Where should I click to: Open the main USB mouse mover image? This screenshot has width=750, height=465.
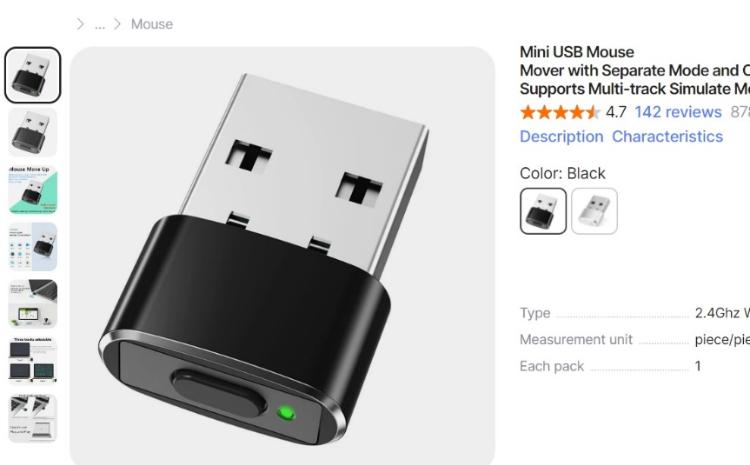click(282, 256)
